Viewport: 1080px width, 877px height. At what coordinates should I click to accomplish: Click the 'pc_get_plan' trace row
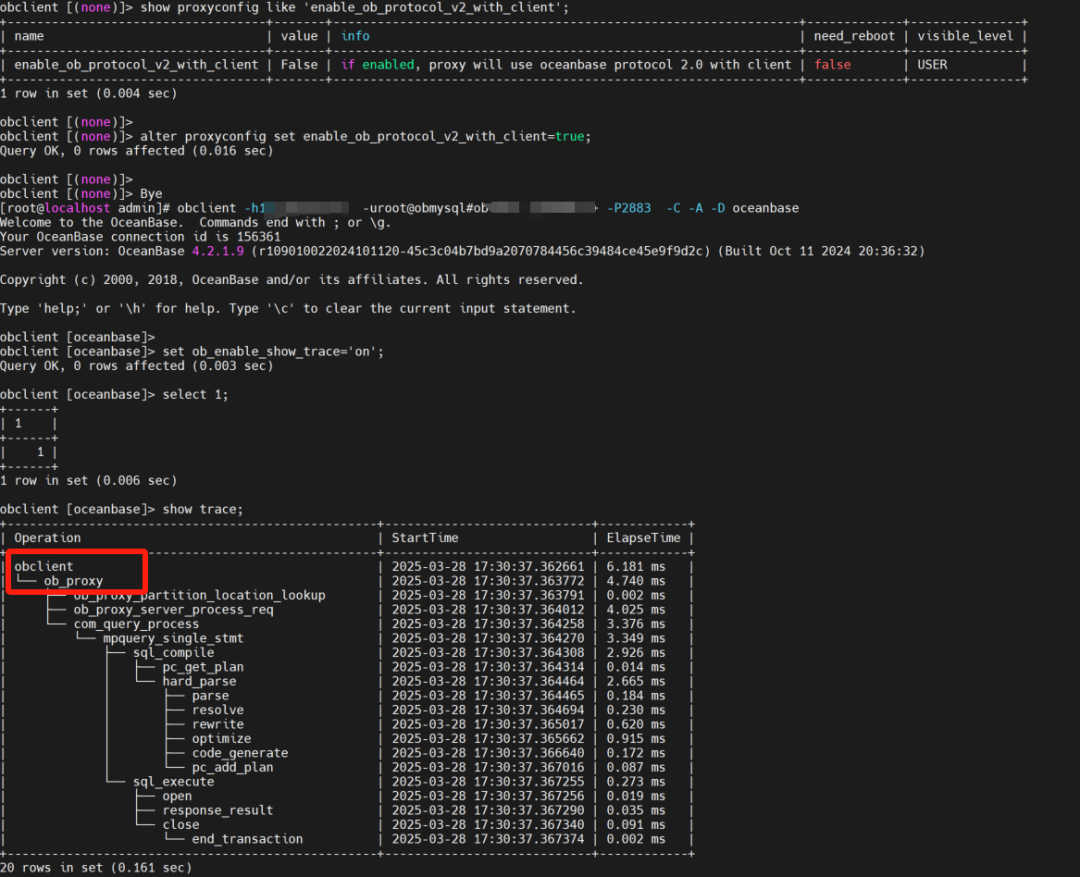tap(347, 667)
